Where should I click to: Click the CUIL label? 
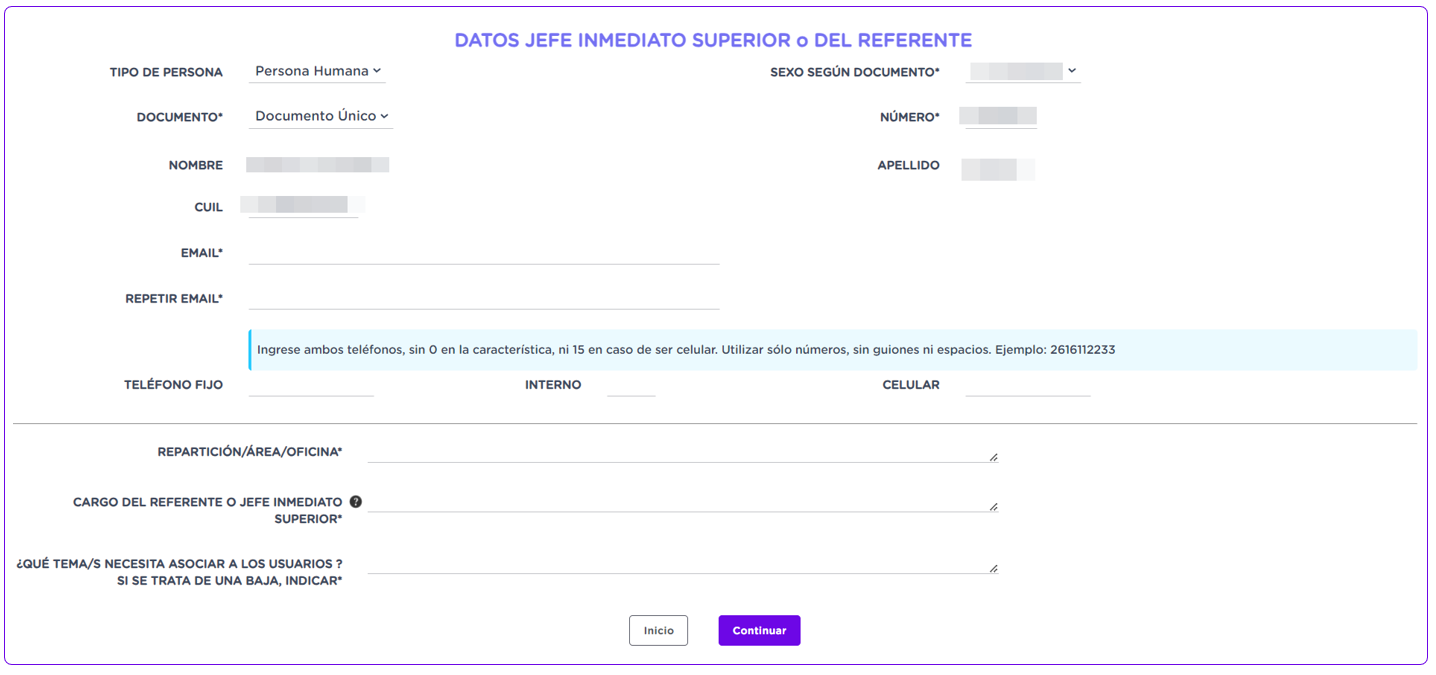click(x=209, y=207)
